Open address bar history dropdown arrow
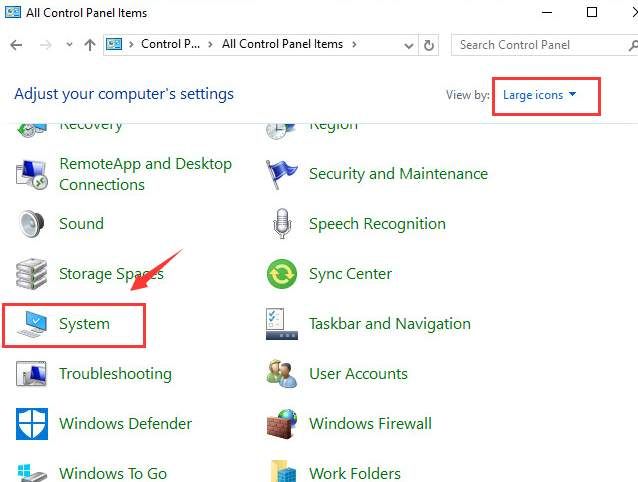 [410, 45]
